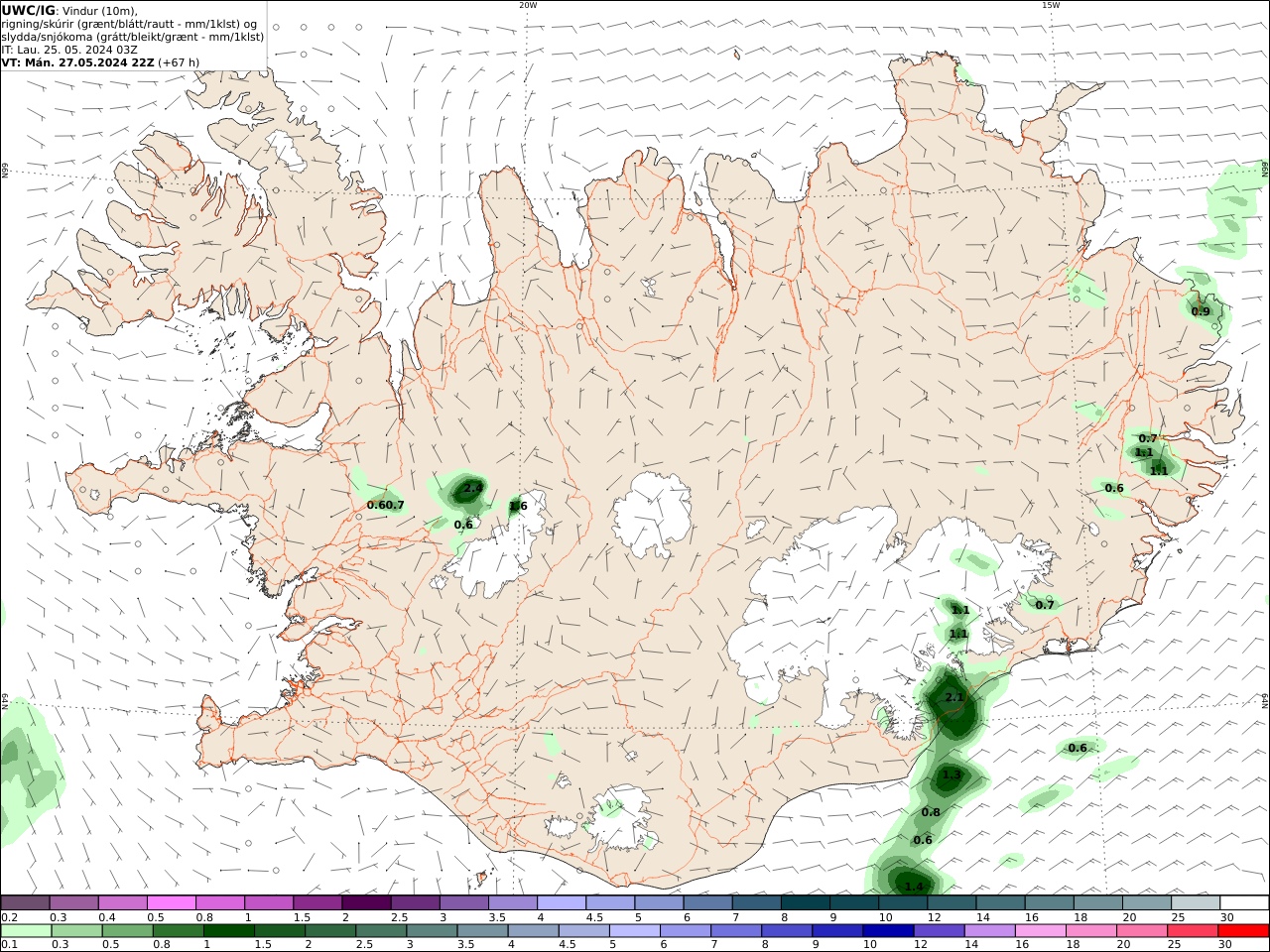Select the snow scale swatch starting at 0.4
Viewport: 1270px width, 952px height.
(x=123, y=903)
